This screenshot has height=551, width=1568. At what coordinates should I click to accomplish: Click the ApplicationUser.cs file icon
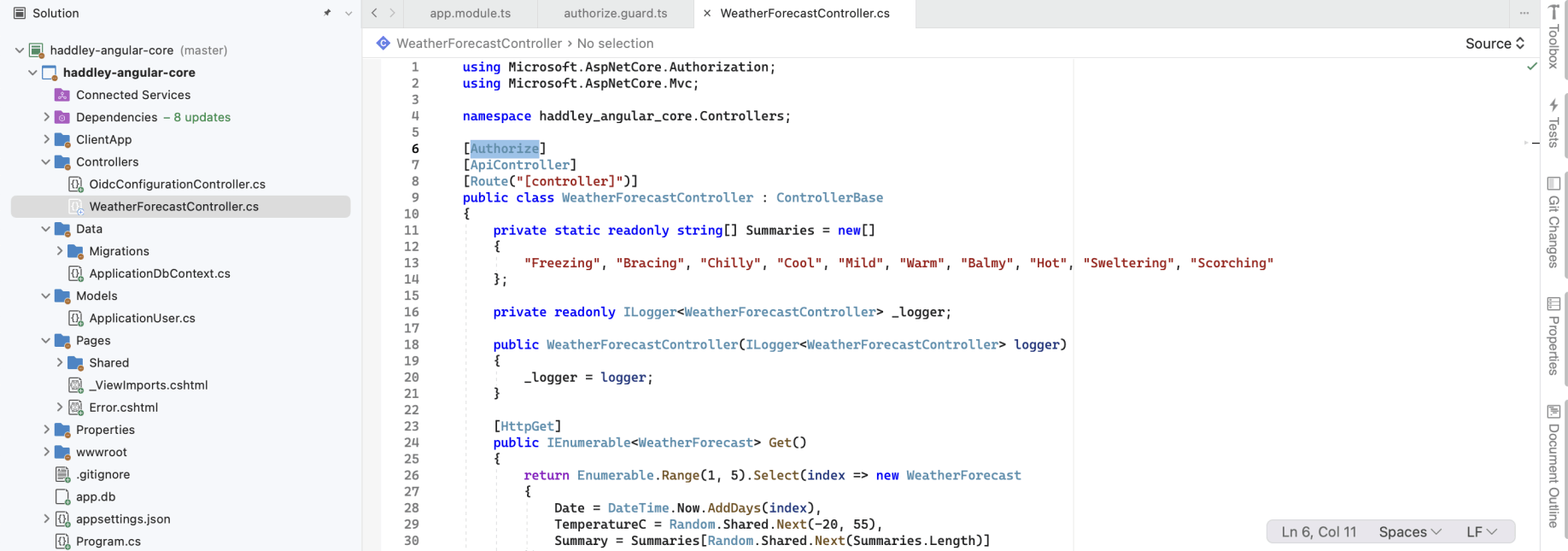pyautogui.click(x=75, y=318)
